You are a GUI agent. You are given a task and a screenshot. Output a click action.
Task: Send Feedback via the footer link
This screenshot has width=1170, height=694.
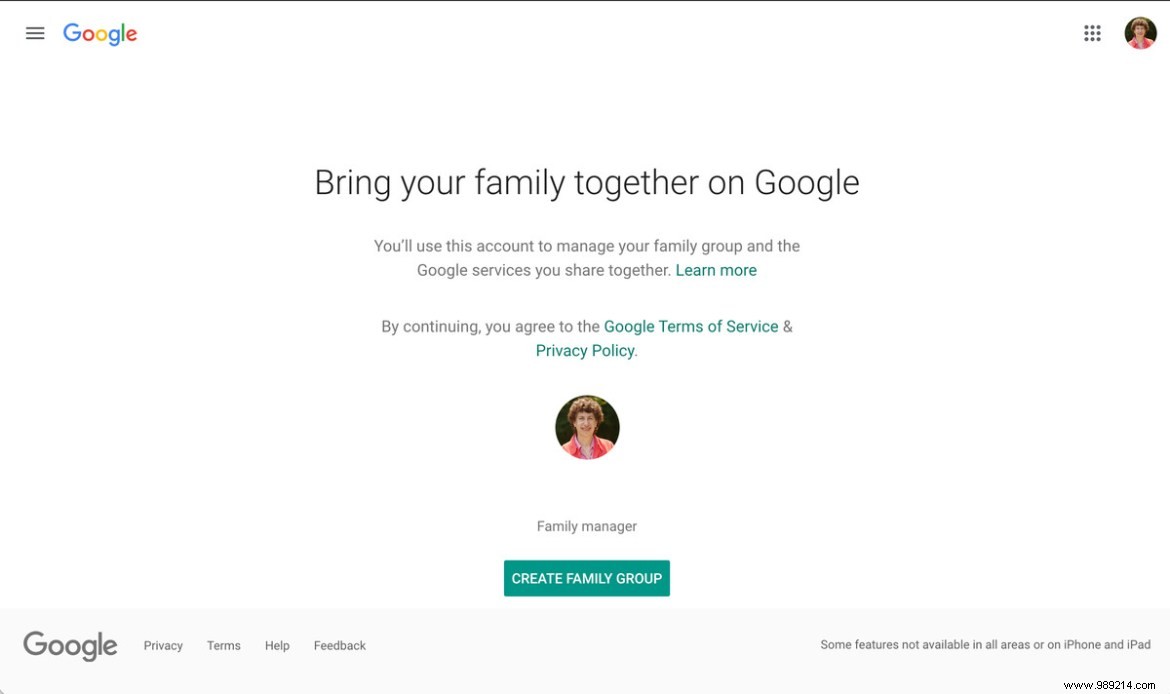(x=339, y=645)
